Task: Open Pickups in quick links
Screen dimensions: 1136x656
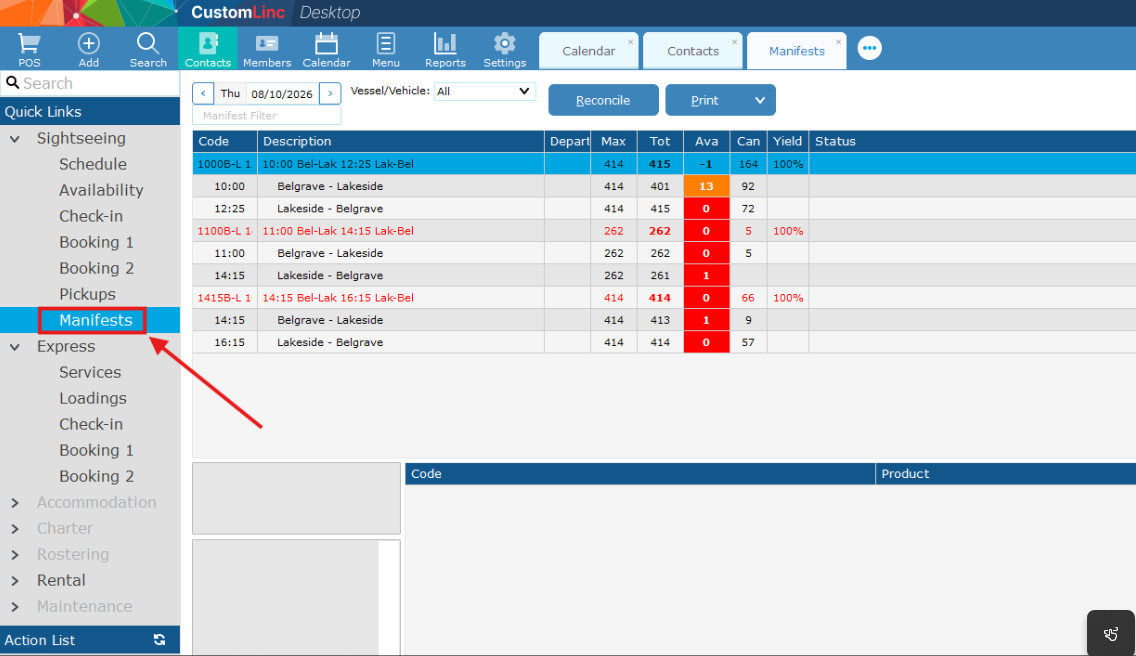Action: [88, 294]
